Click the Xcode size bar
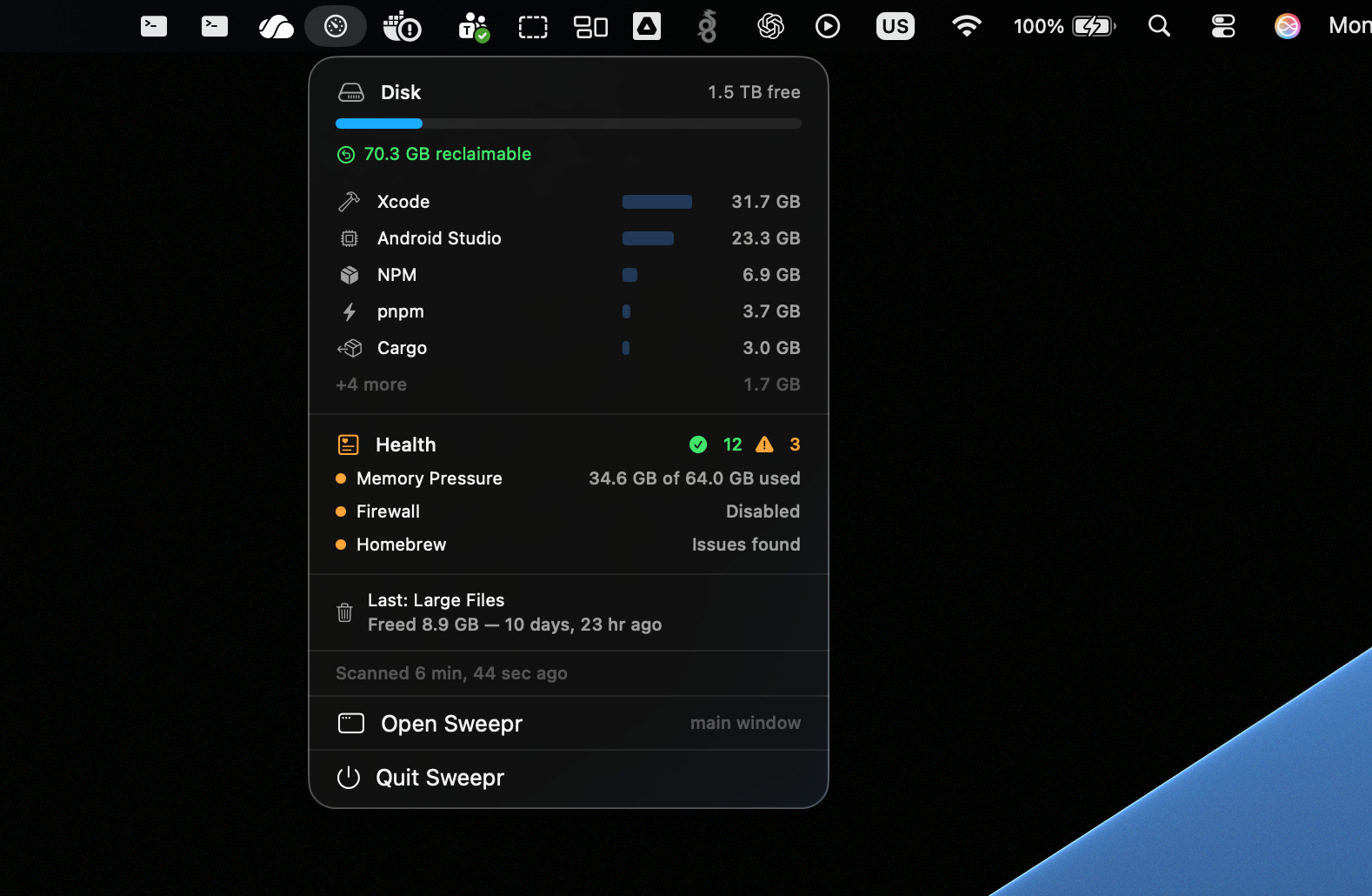 (657, 202)
